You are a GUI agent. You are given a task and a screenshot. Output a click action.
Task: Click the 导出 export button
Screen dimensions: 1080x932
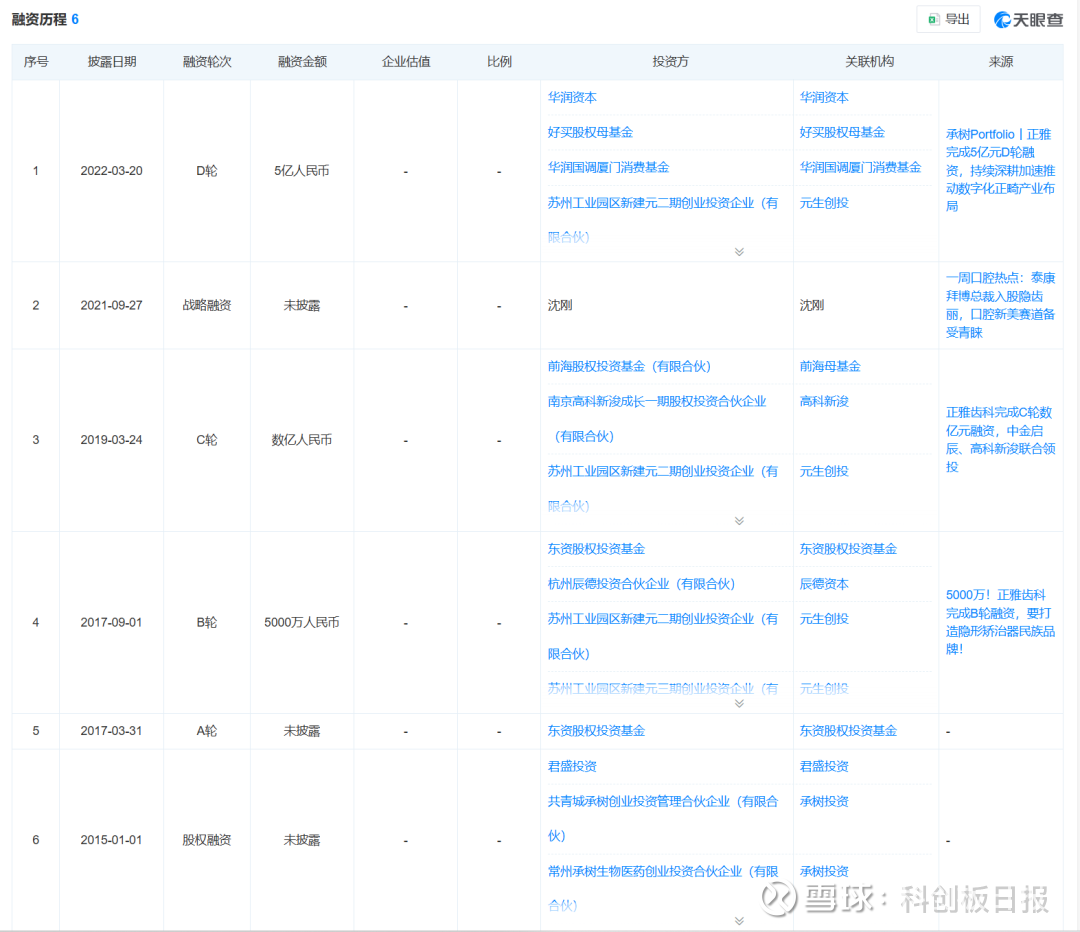point(948,19)
